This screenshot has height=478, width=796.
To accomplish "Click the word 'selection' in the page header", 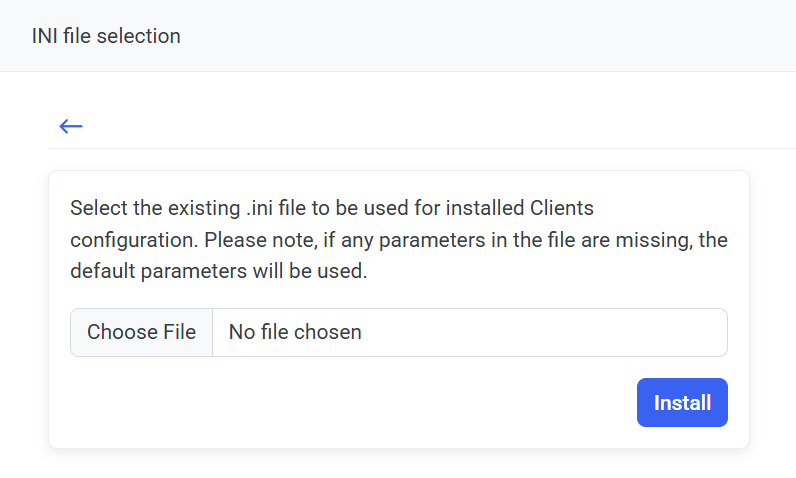I will pyautogui.click(x=143, y=36).
